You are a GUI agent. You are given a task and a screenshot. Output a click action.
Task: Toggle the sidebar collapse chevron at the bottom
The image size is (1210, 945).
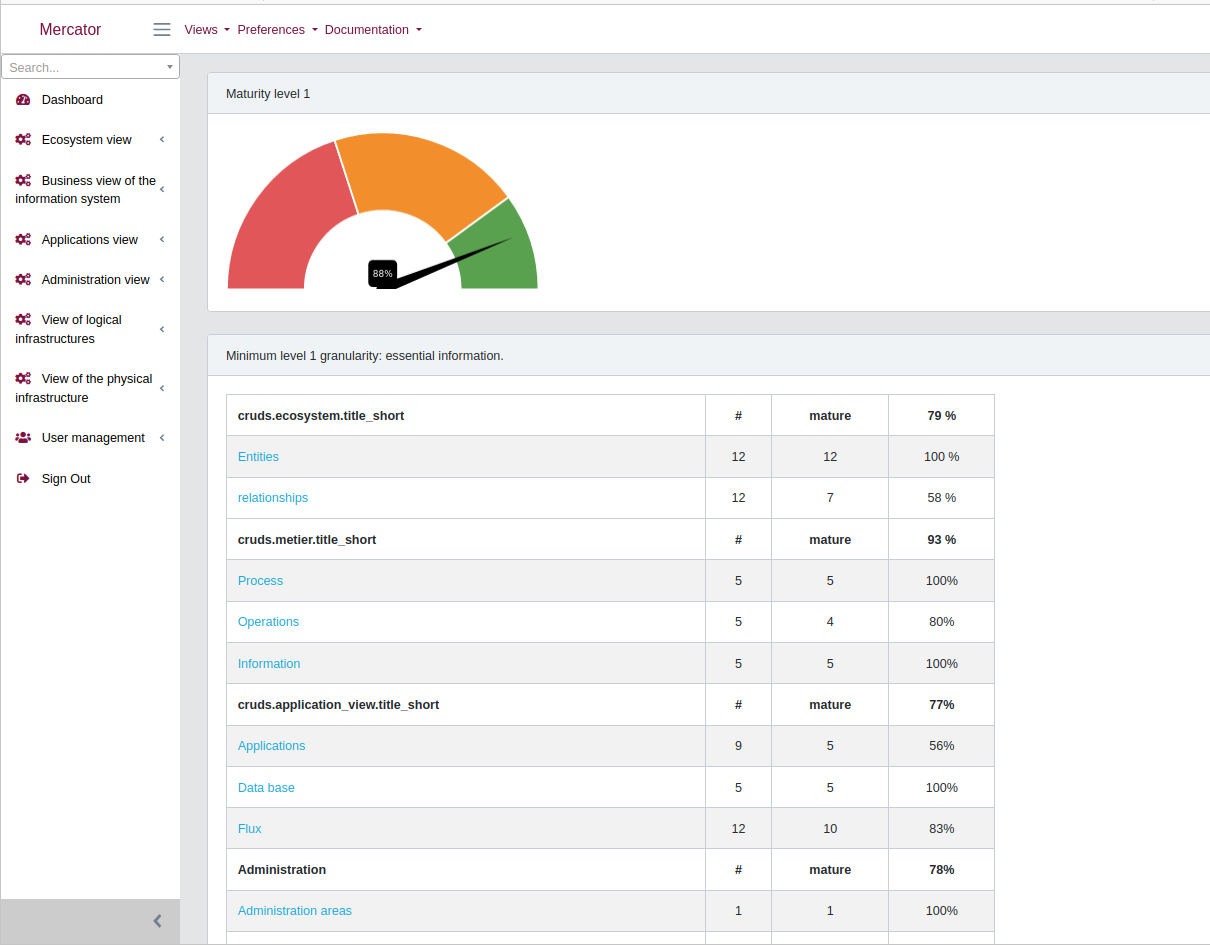[x=157, y=920]
